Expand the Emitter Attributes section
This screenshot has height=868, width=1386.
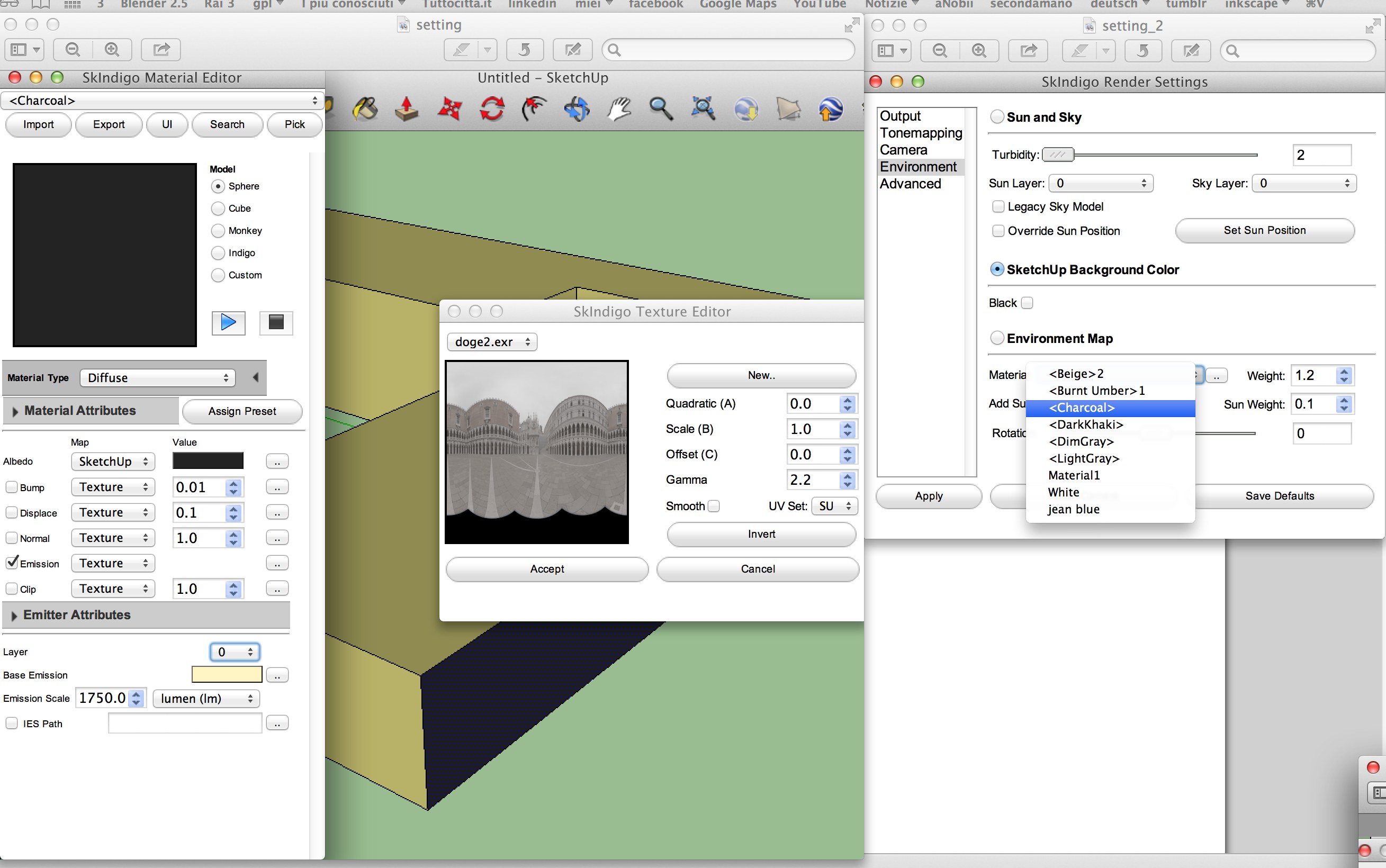click(x=14, y=616)
